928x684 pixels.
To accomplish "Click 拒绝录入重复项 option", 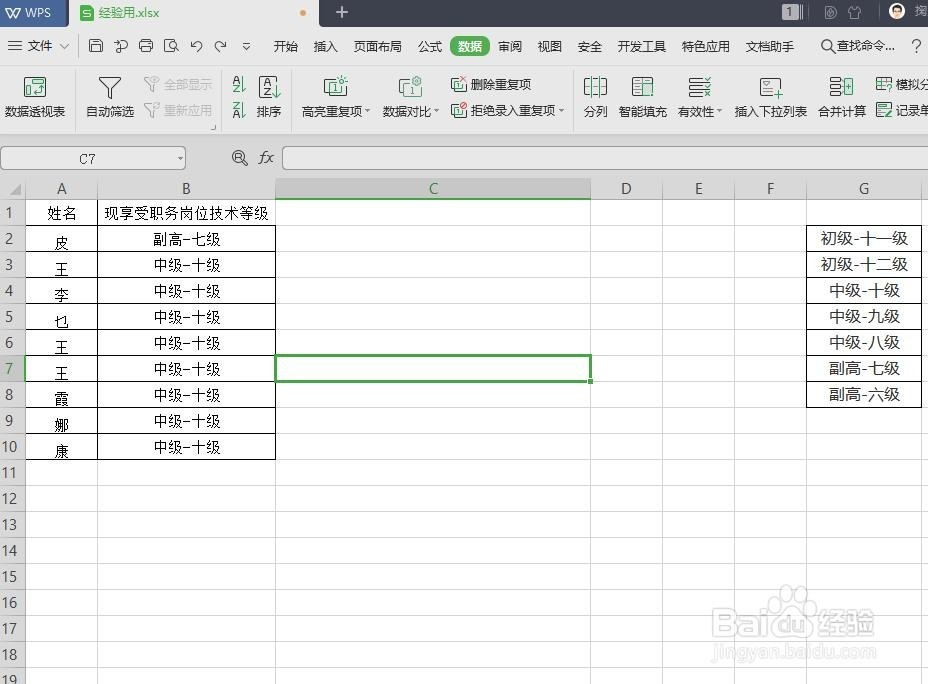I will (x=503, y=110).
